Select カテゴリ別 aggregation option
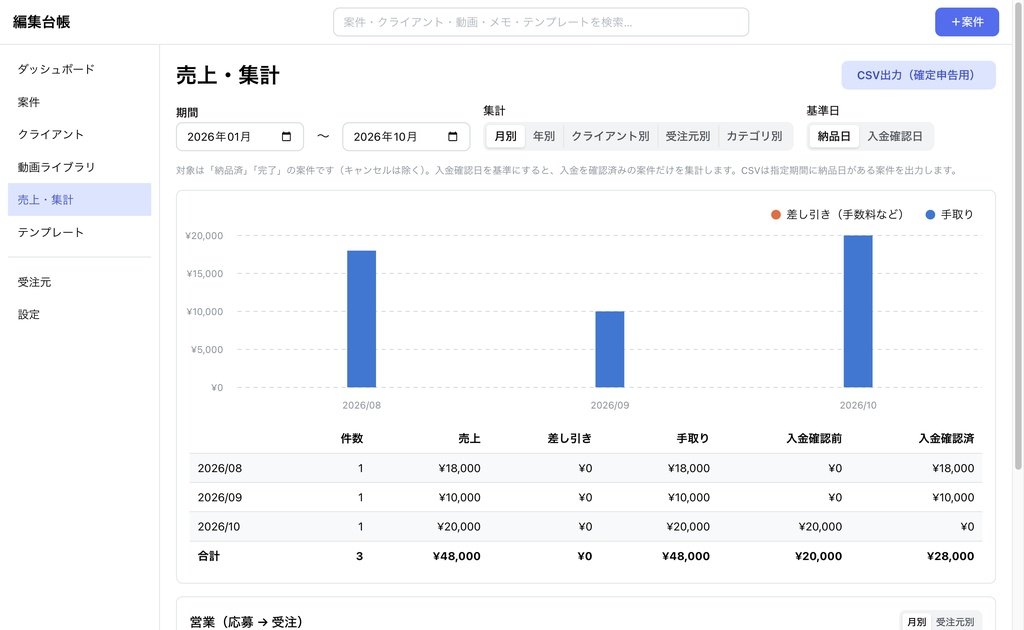Image resolution: width=1024 pixels, height=630 pixels. (754, 136)
